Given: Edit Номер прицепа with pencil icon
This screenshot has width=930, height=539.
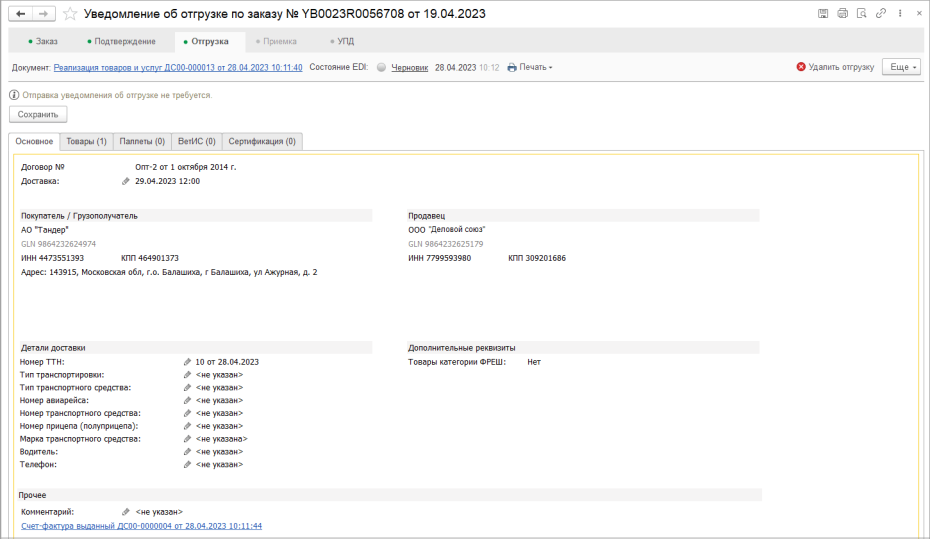Looking at the screenshot, I should pos(187,426).
